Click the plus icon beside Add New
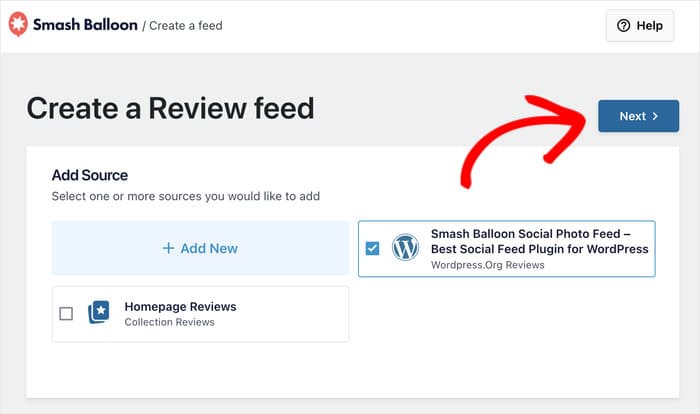 [168, 248]
